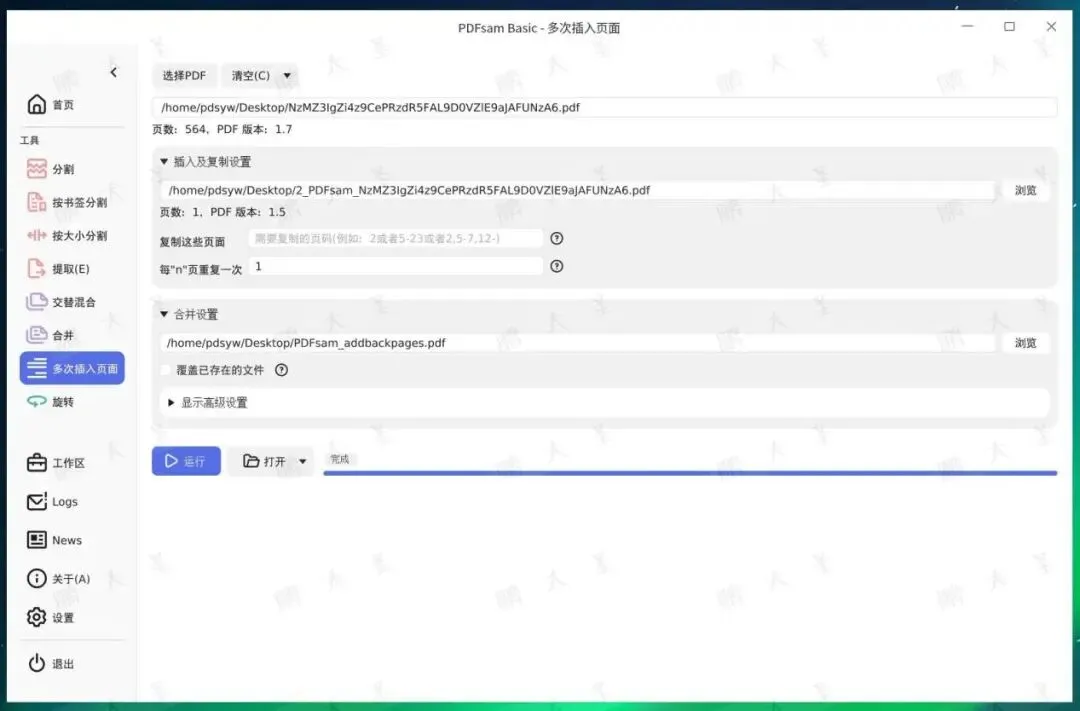Open the 分割 split tool icon
This screenshot has width=1080, height=711.
(x=37, y=169)
